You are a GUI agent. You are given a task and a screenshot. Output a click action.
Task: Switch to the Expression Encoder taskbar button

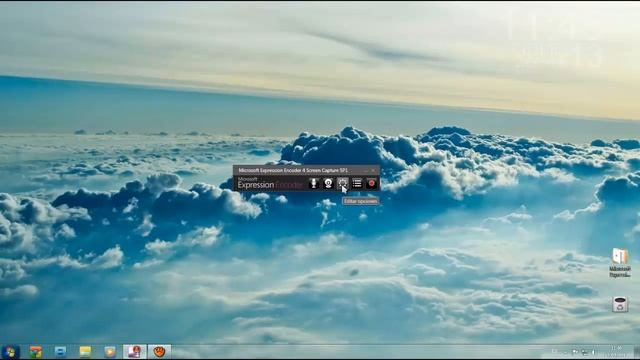click(135, 352)
